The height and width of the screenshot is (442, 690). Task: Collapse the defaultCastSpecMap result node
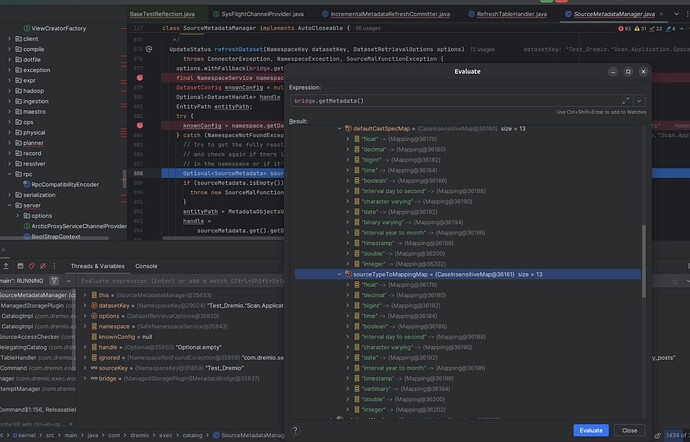pyautogui.click(x=337, y=129)
